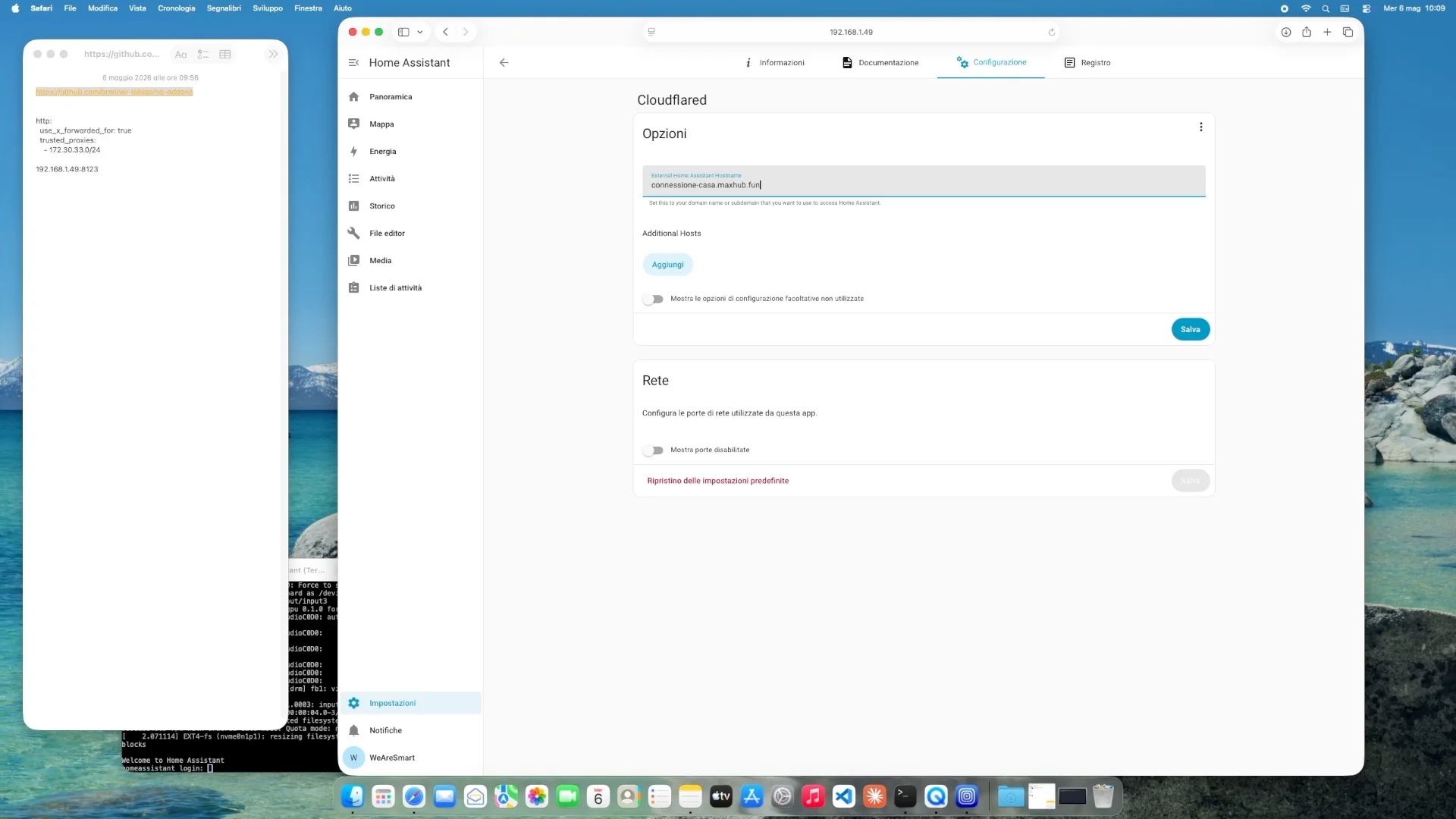Open Finder from the Dock

(353, 796)
